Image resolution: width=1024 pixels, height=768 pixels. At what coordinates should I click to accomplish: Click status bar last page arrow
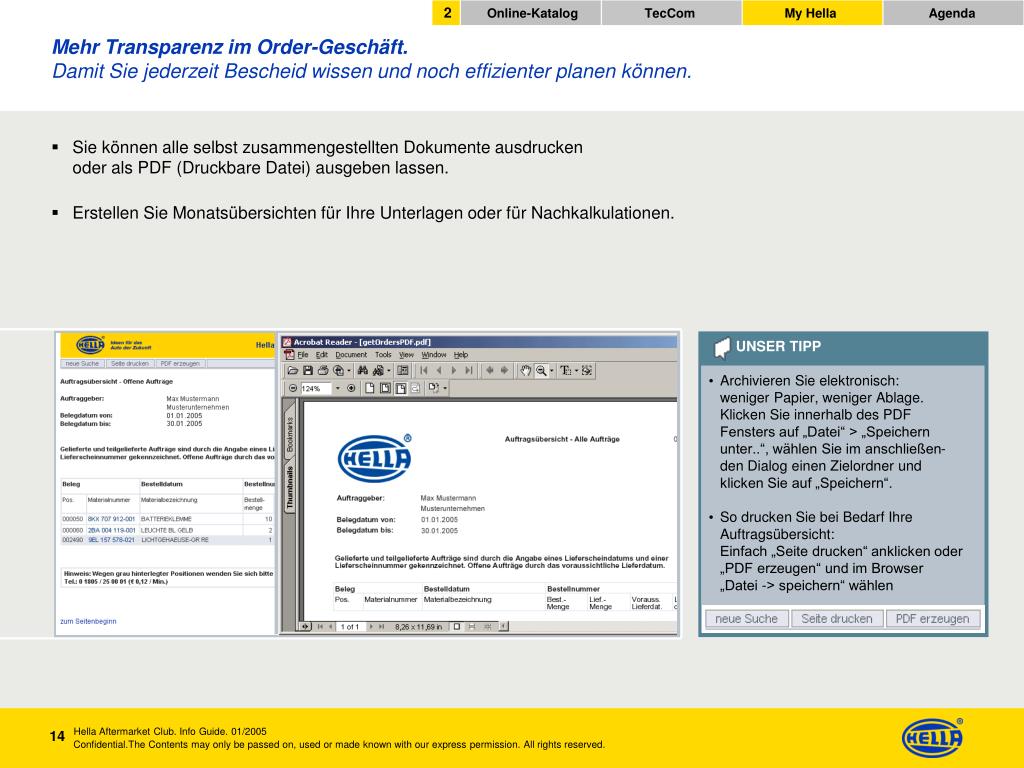381,627
